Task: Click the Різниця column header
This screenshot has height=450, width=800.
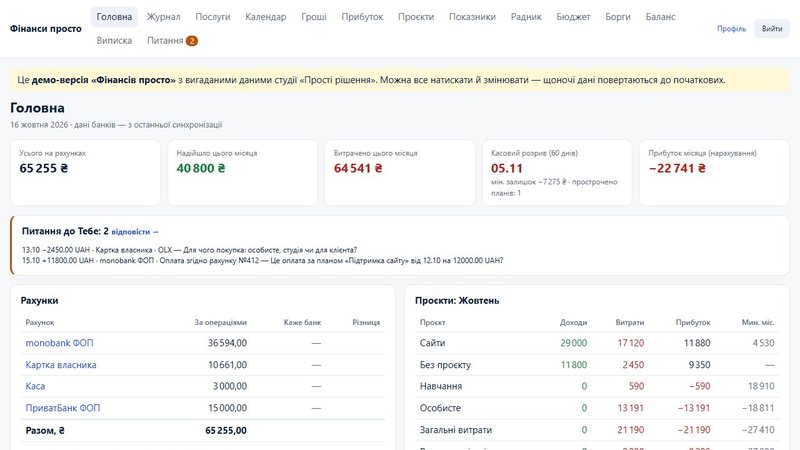Action: point(366,322)
